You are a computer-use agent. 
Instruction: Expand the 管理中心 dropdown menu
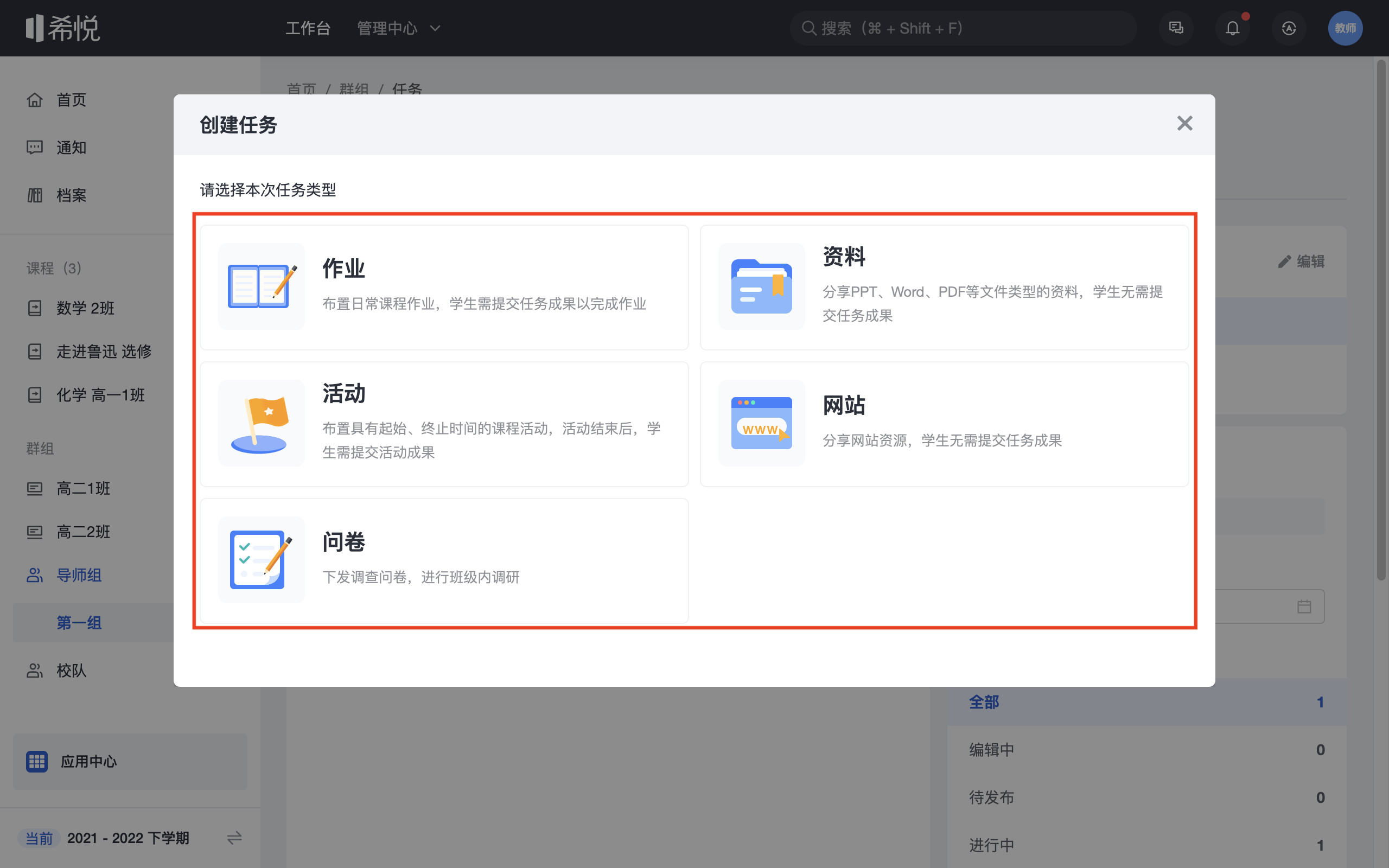[398, 28]
